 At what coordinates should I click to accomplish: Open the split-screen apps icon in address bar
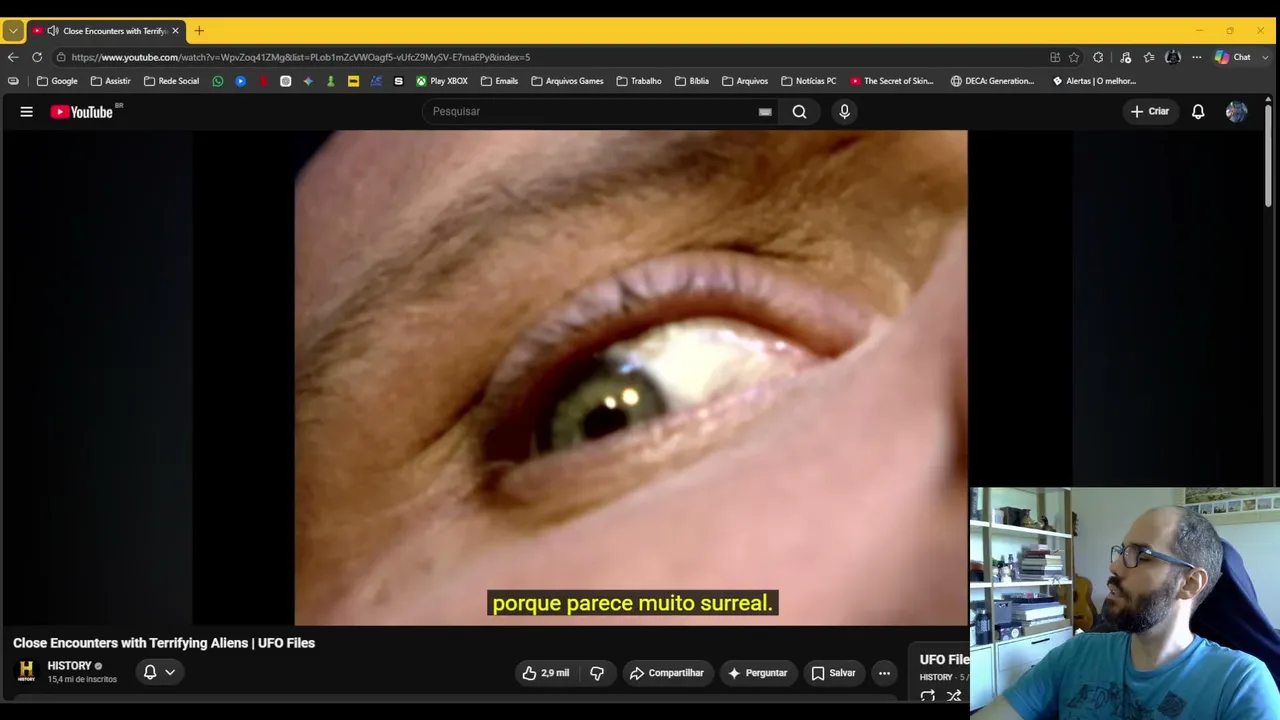click(1055, 57)
